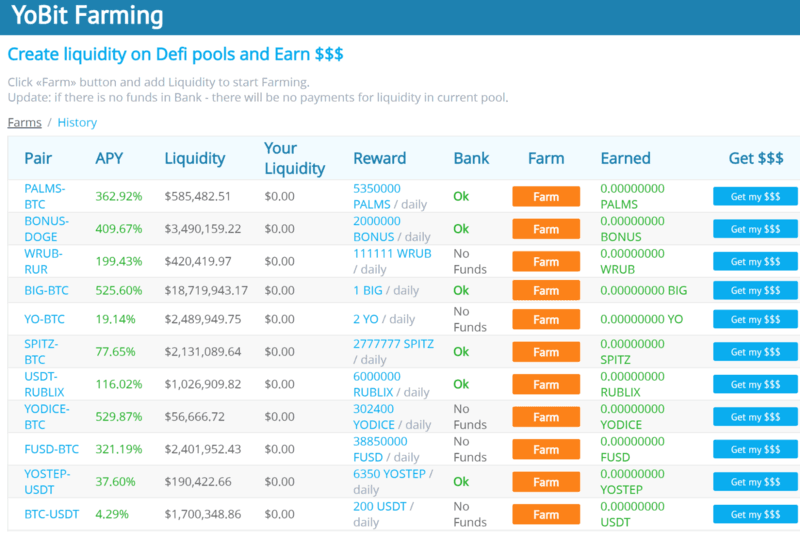Open the WRUB-RUR pair link
This screenshot has width=800, height=534.
[x=43, y=262]
